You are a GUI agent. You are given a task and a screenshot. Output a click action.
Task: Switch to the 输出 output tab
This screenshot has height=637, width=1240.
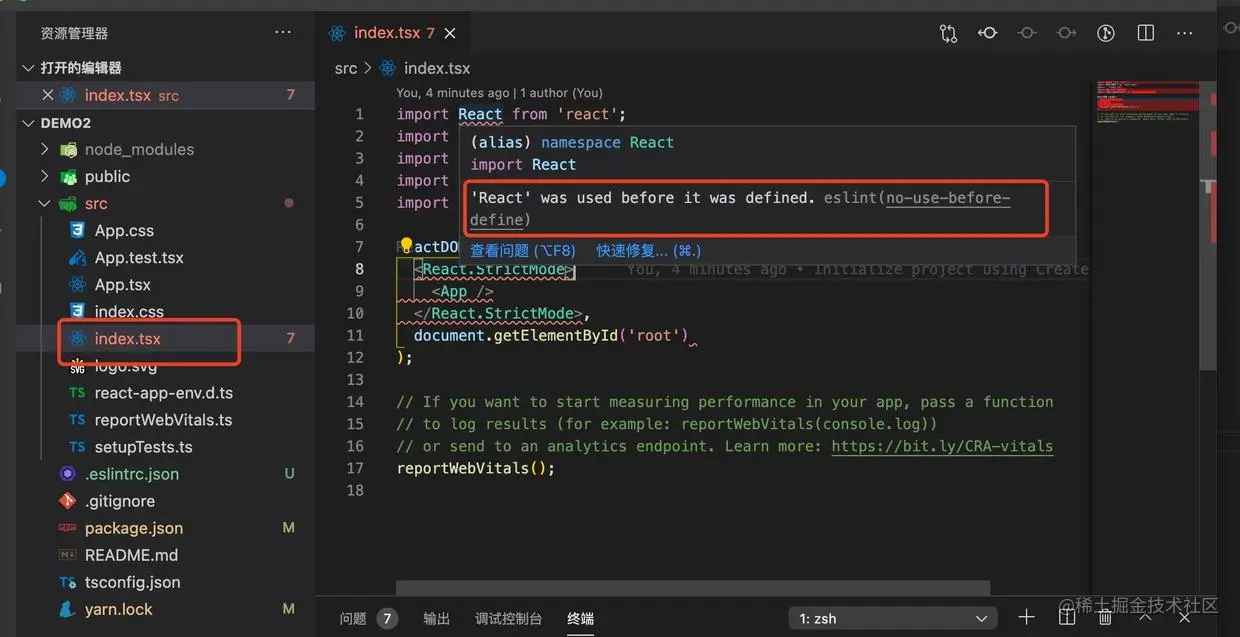pos(437,618)
